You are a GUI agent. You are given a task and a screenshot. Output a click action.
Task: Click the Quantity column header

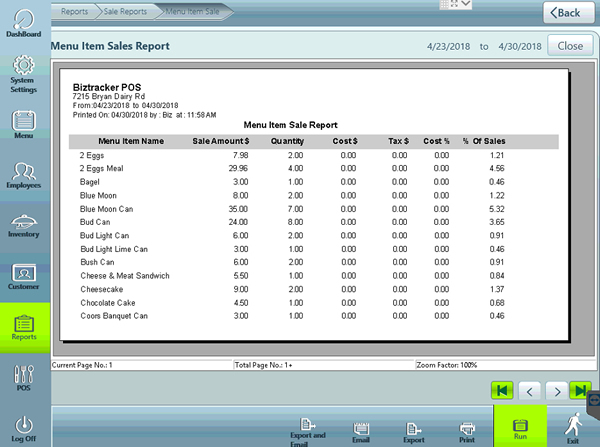[287, 141]
